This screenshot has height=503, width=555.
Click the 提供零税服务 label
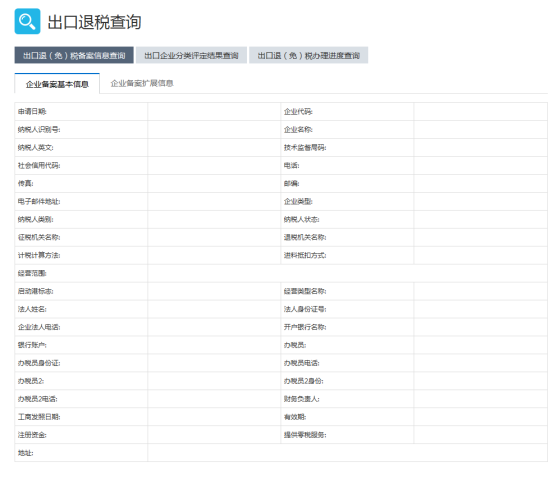305,435
